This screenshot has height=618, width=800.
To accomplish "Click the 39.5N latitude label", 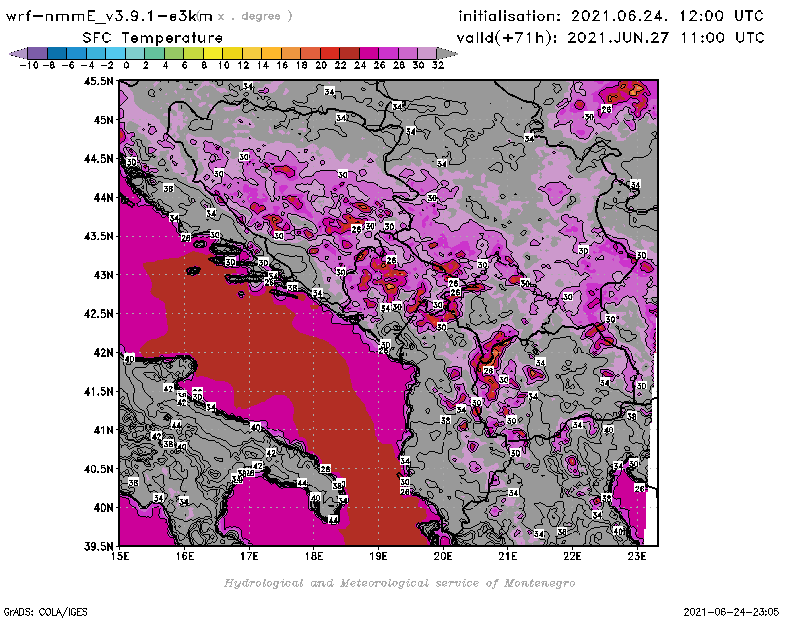I will tap(98, 546).
